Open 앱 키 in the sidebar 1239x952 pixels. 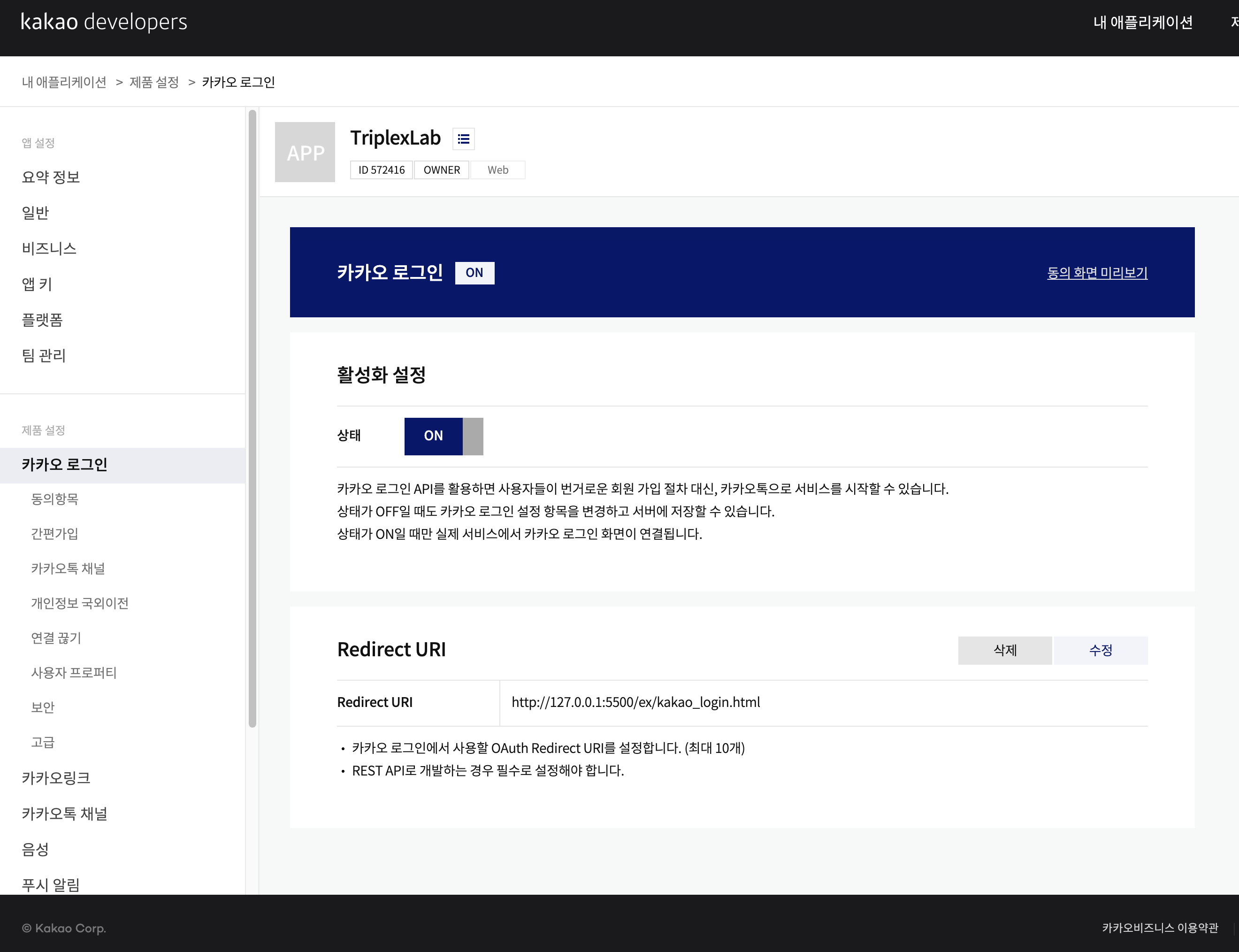37,284
